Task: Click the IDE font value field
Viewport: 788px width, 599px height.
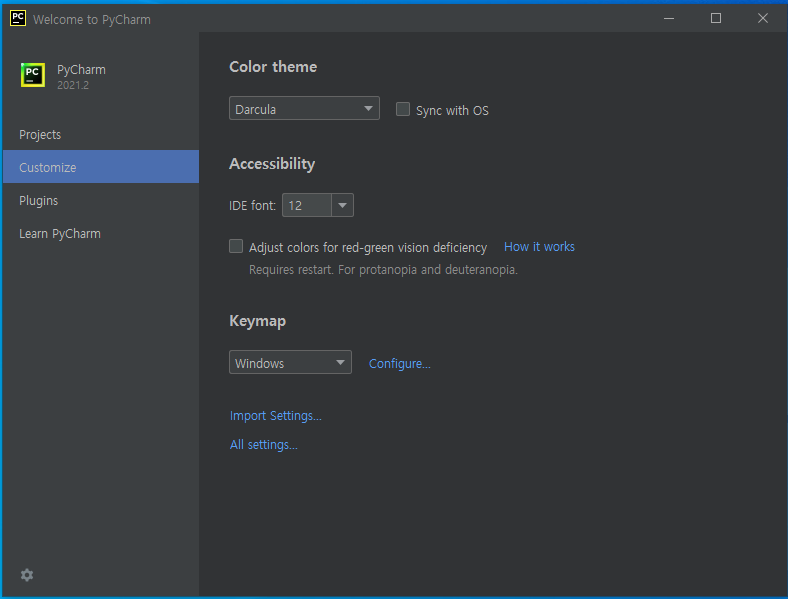Action: 307,205
